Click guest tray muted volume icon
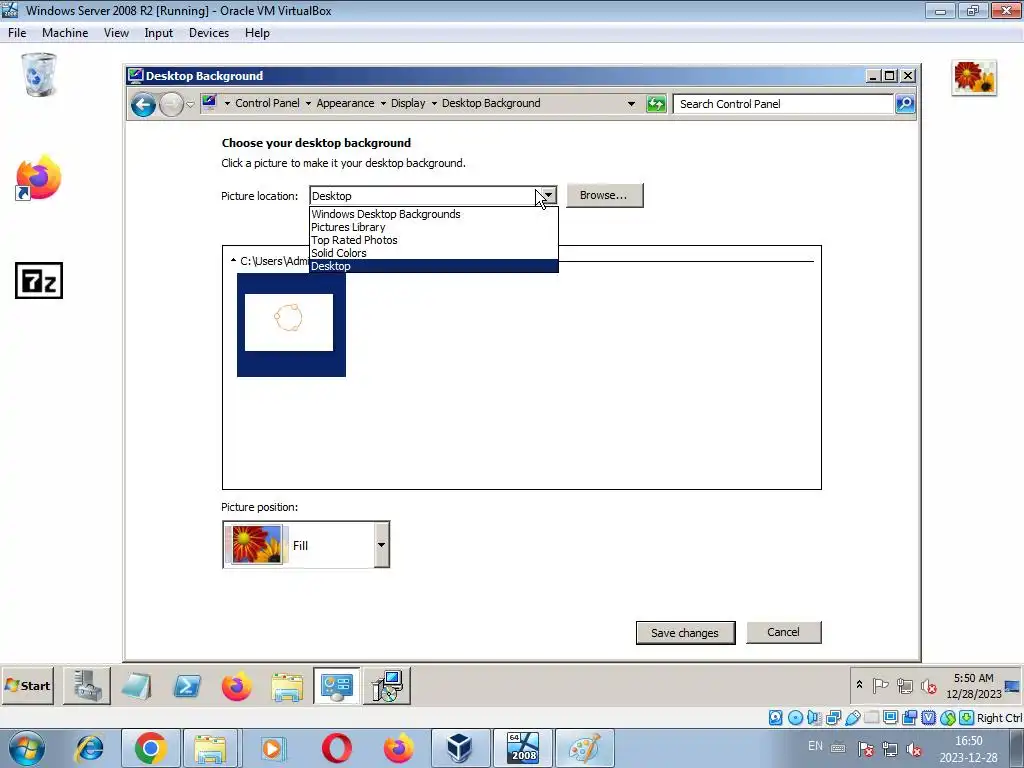The width and height of the screenshot is (1024, 768). click(928, 686)
